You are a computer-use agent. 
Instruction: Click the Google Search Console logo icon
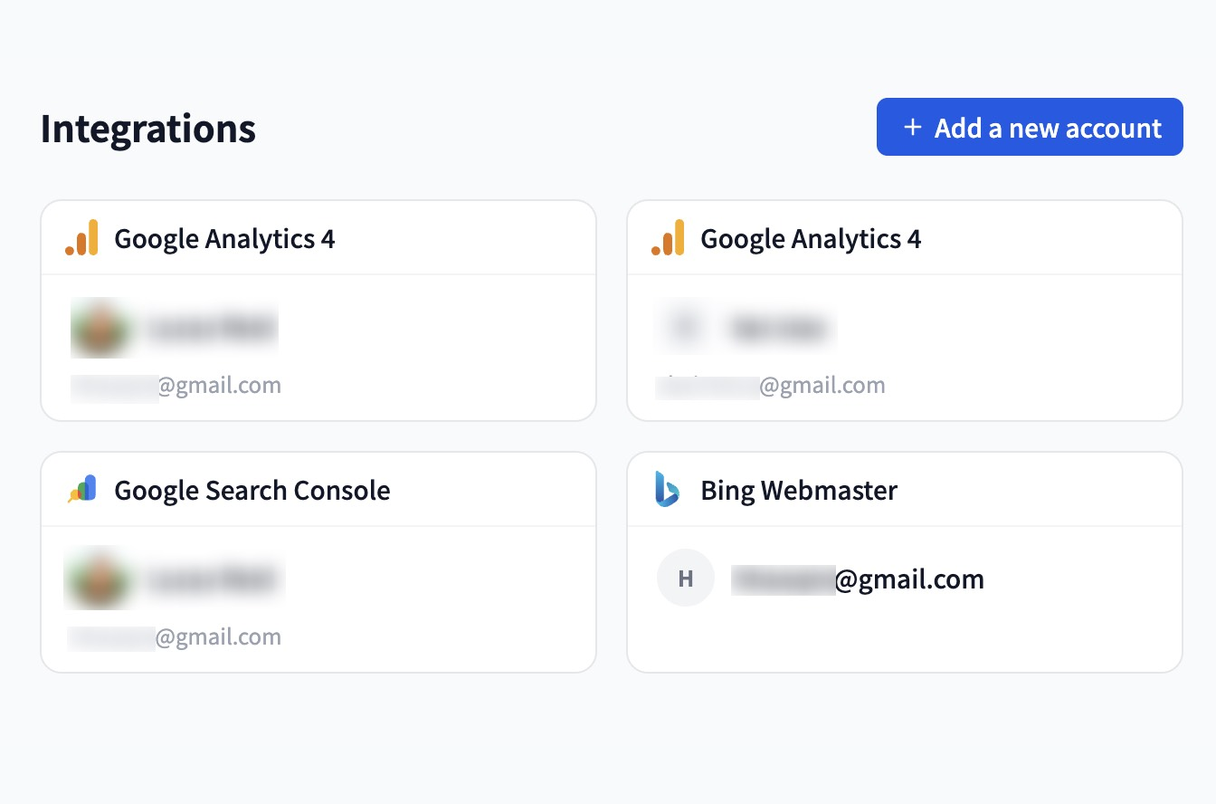[82, 489]
